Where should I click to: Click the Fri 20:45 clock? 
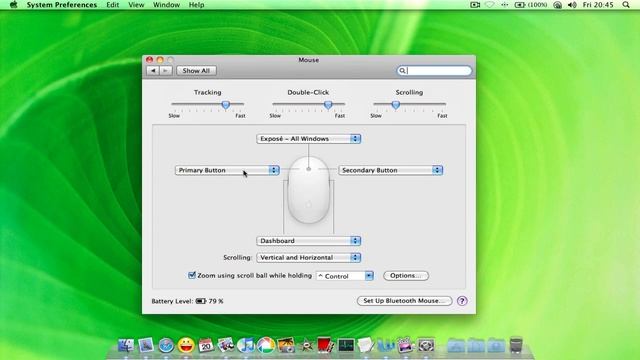(x=598, y=5)
